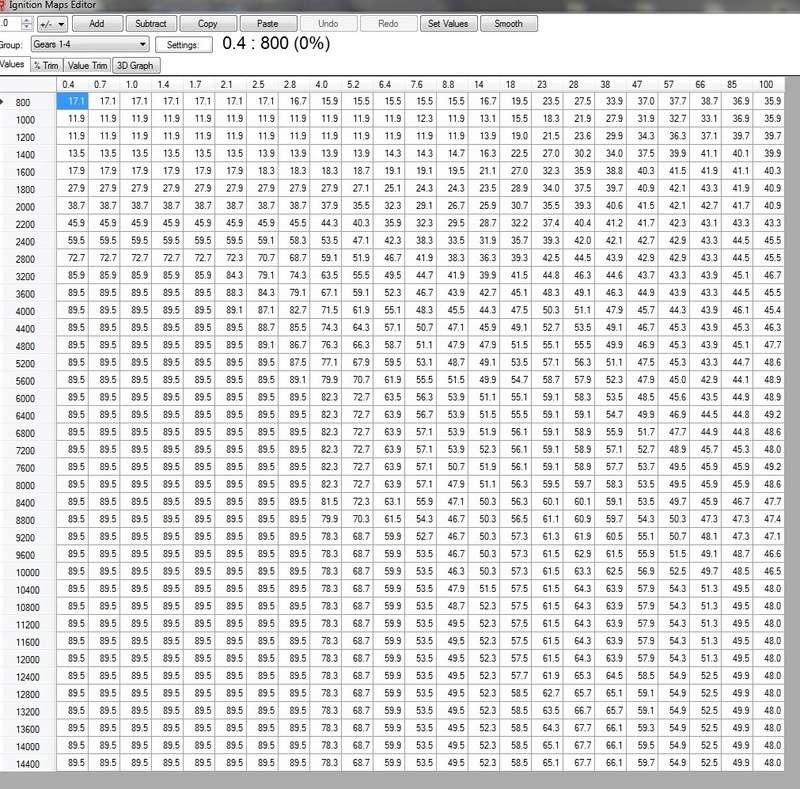Screen dimensions: 800x789
Task: Click cell 38.7 in 800 row, column 66
Action: (706, 101)
